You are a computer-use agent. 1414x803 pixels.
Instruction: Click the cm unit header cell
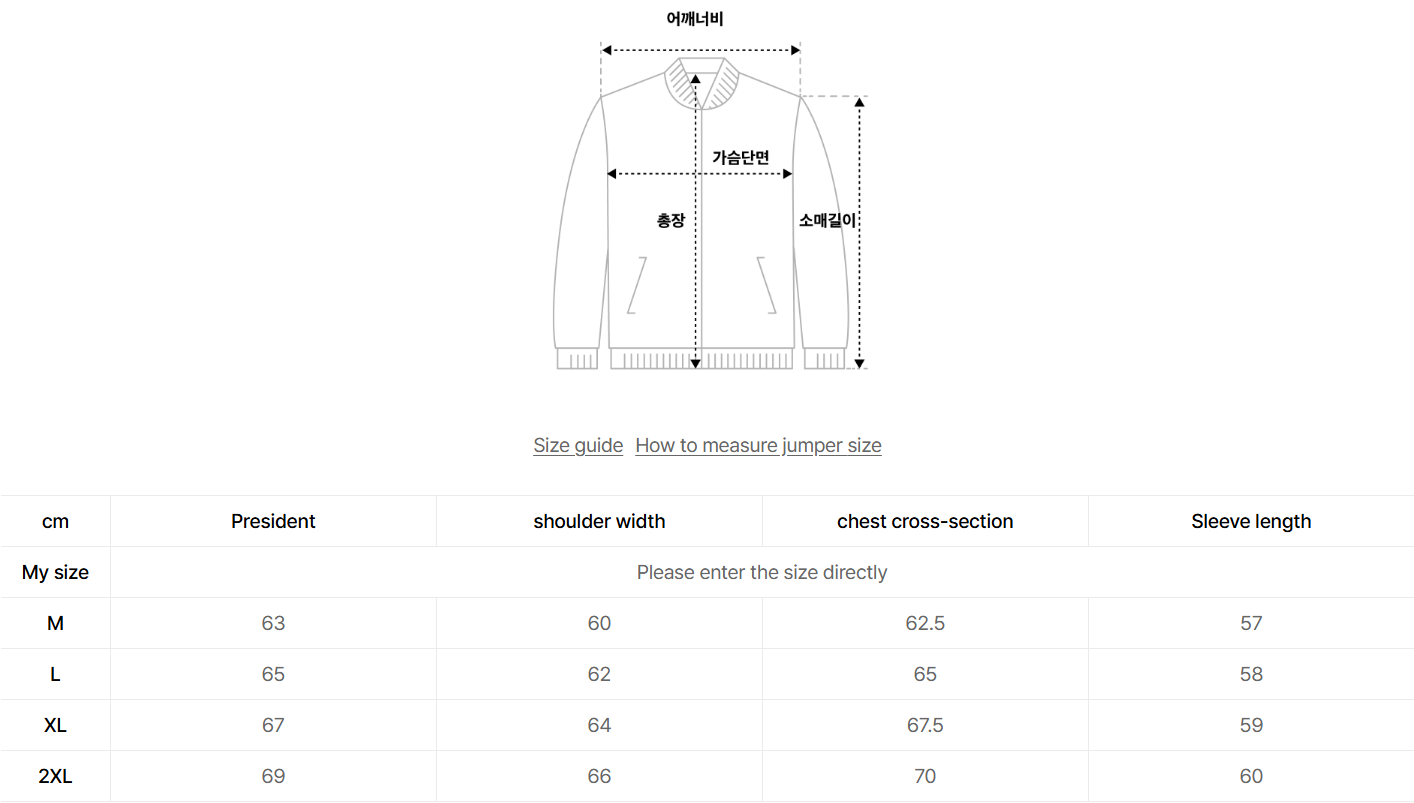55,522
